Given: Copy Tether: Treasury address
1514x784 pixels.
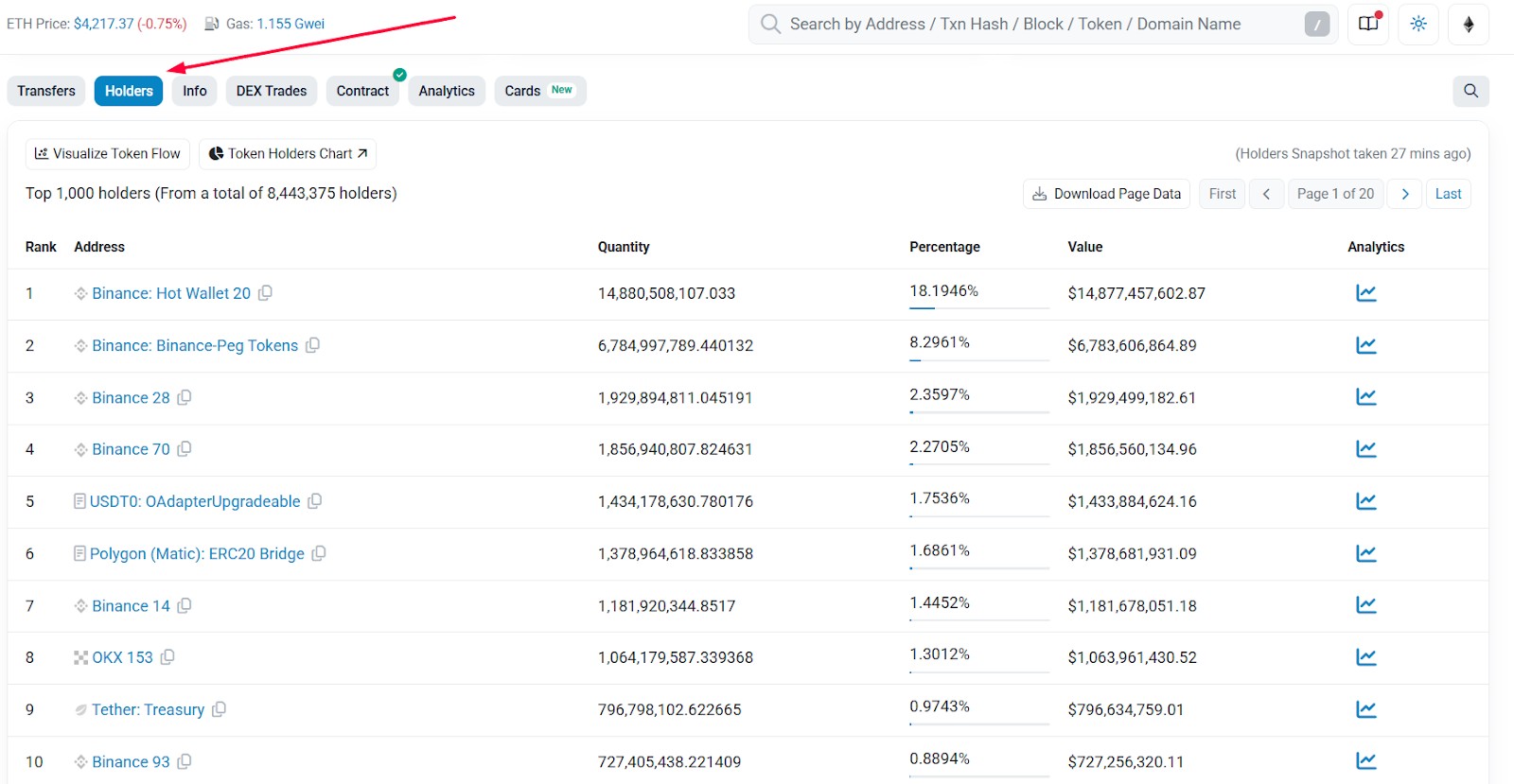Looking at the screenshot, I should click(x=220, y=709).
